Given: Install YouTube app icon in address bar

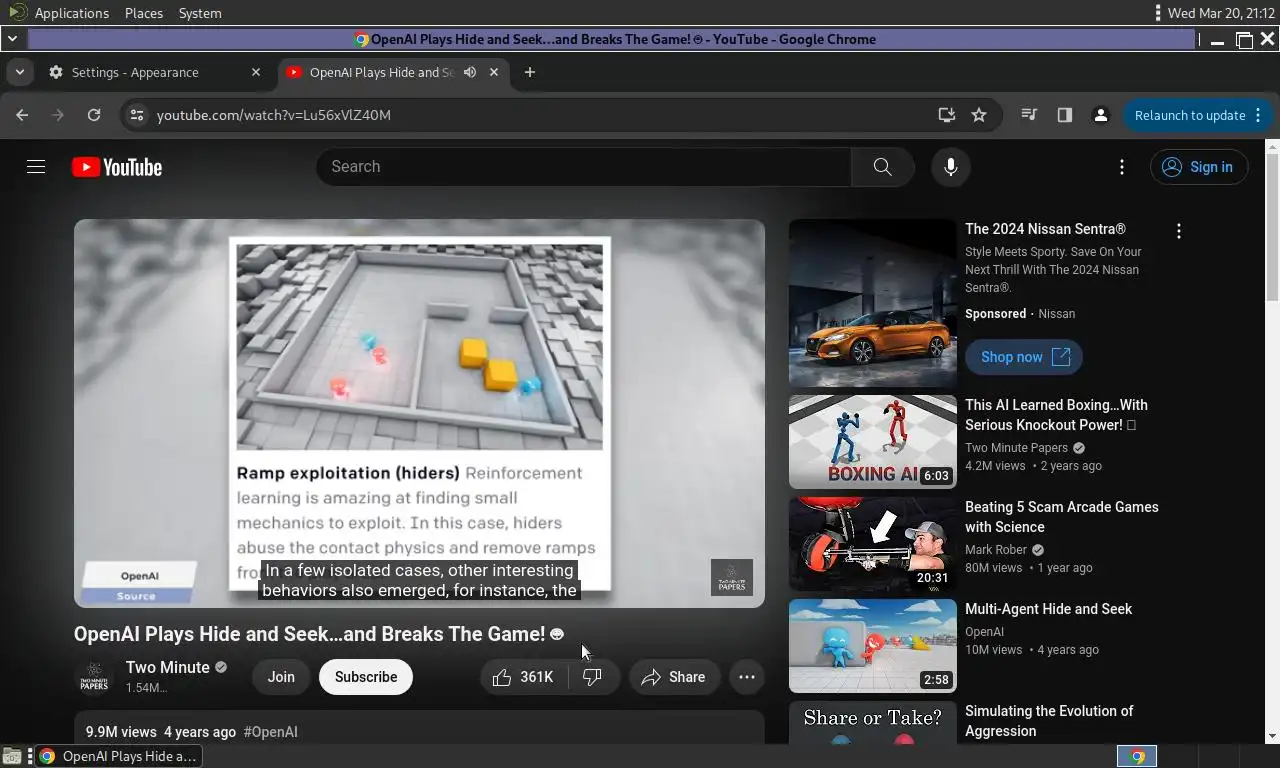Looking at the screenshot, I should tap(946, 115).
